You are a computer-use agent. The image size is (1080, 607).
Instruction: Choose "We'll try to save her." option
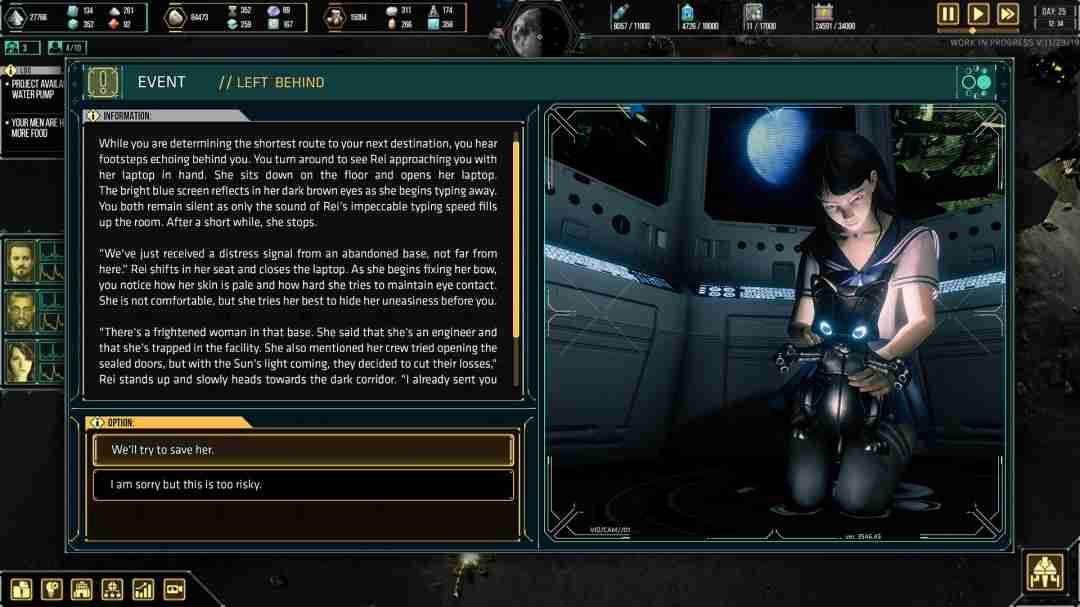coord(302,450)
